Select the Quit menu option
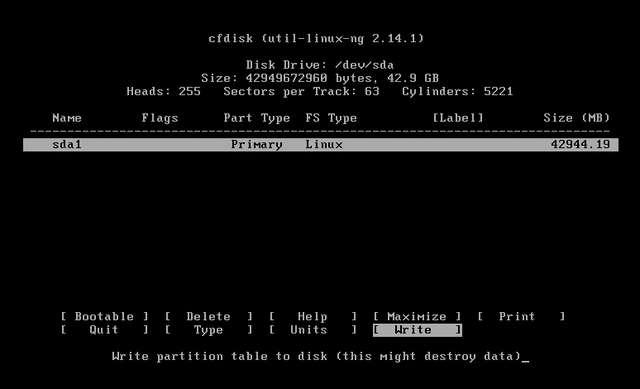 (104, 330)
